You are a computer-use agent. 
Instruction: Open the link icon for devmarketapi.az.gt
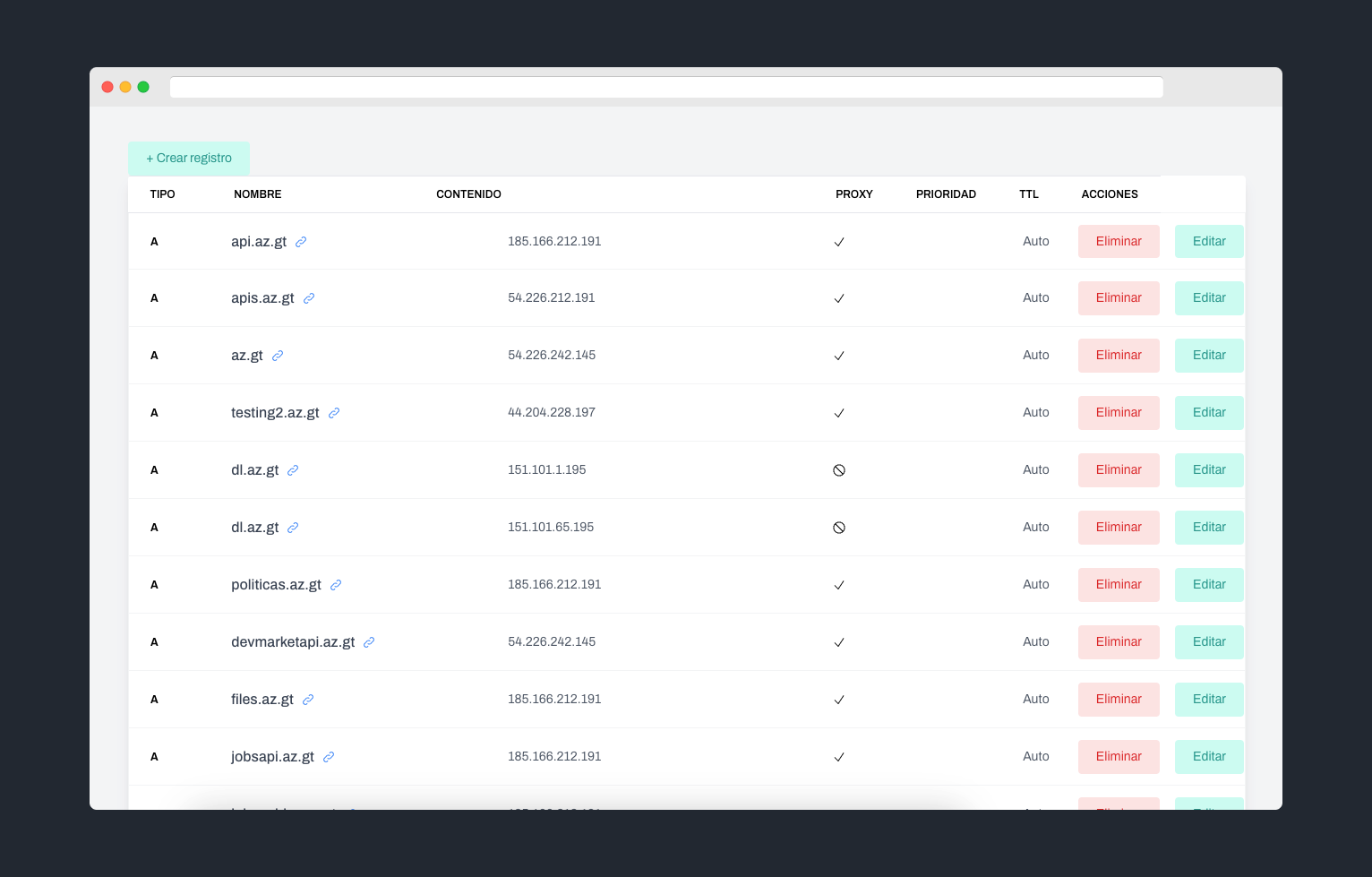tap(369, 641)
